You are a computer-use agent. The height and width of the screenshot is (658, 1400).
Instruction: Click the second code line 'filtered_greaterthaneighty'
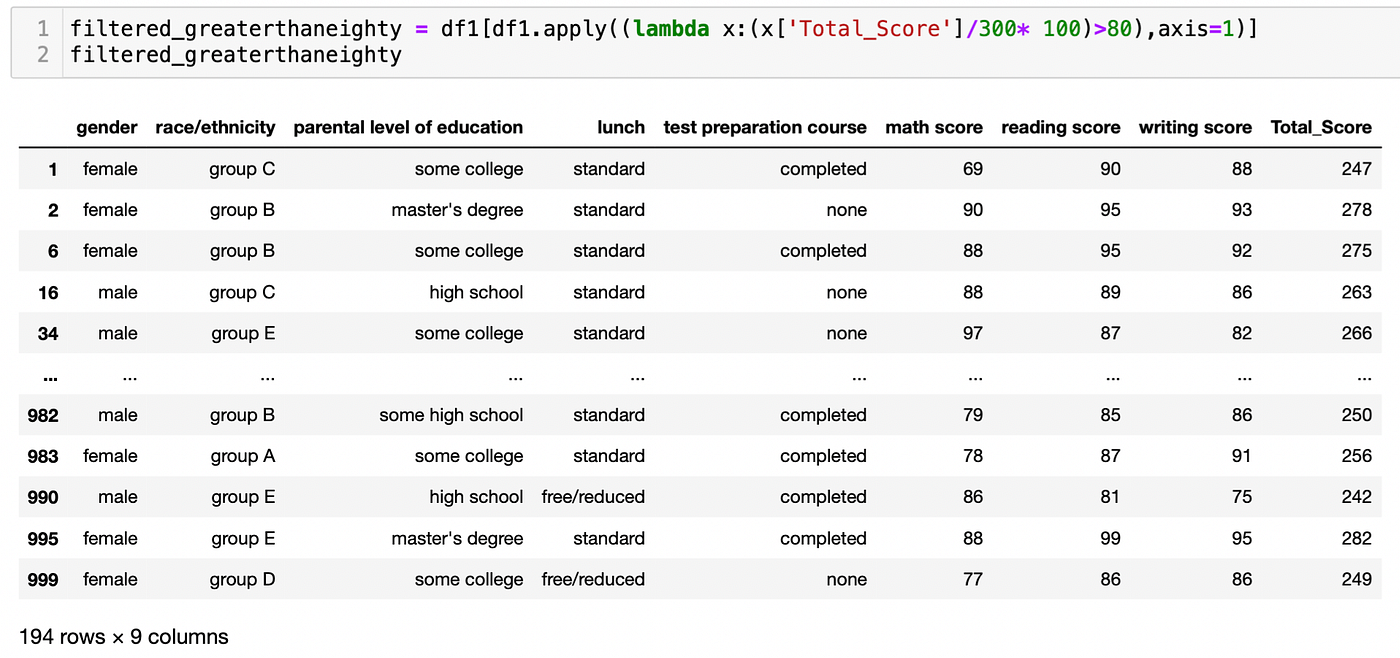(235, 55)
